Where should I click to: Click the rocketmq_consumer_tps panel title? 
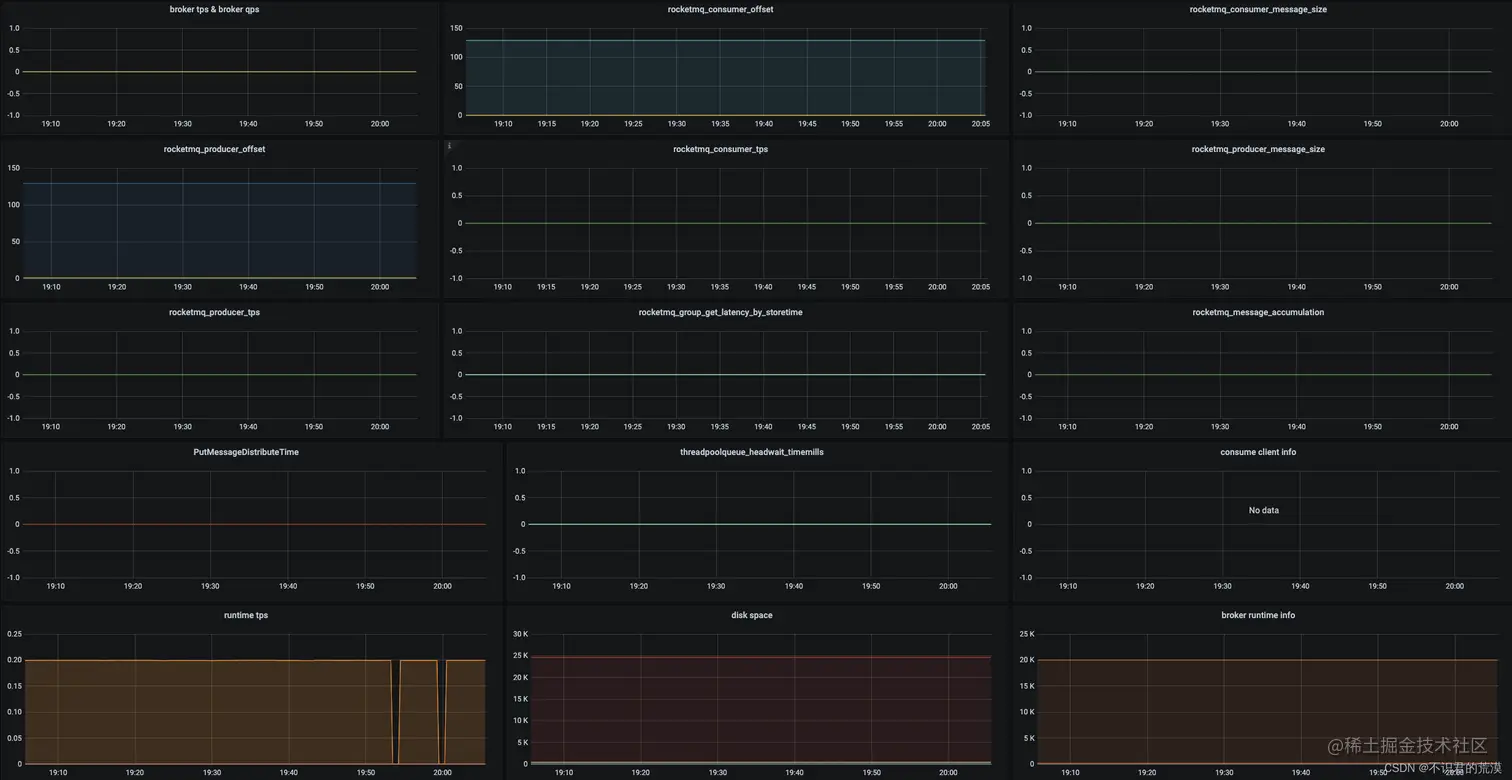[720, 149]
